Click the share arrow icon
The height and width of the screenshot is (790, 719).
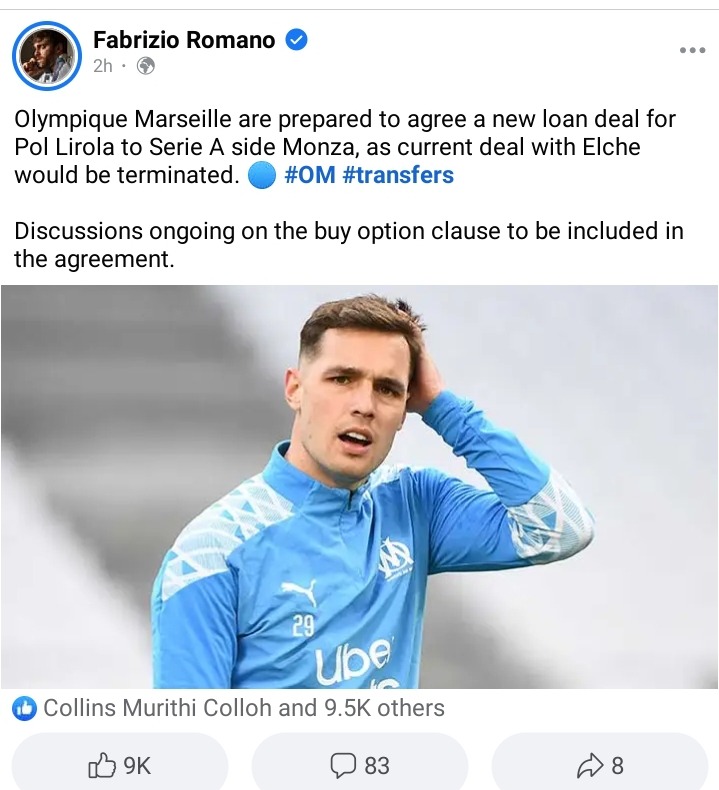[590, 765]
